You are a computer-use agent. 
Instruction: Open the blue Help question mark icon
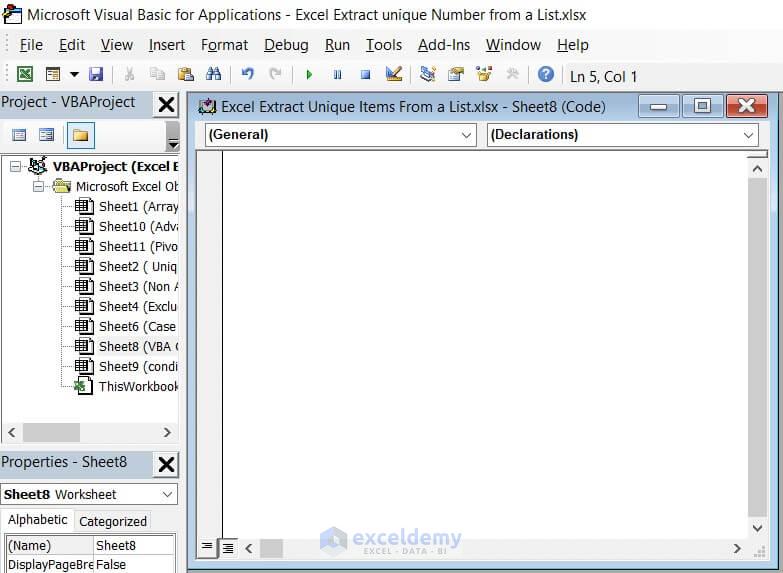tap(546, 74)
